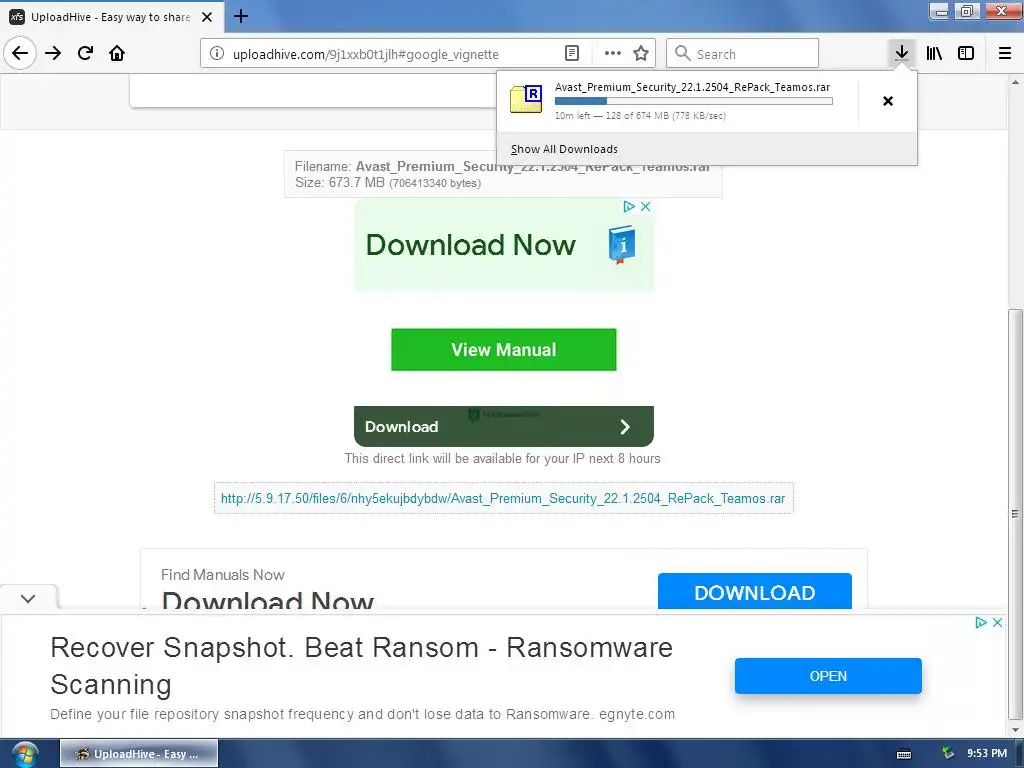Screen dimensions: 1024x768
Task: Go back to the previous page
Action: click(20, 53)
